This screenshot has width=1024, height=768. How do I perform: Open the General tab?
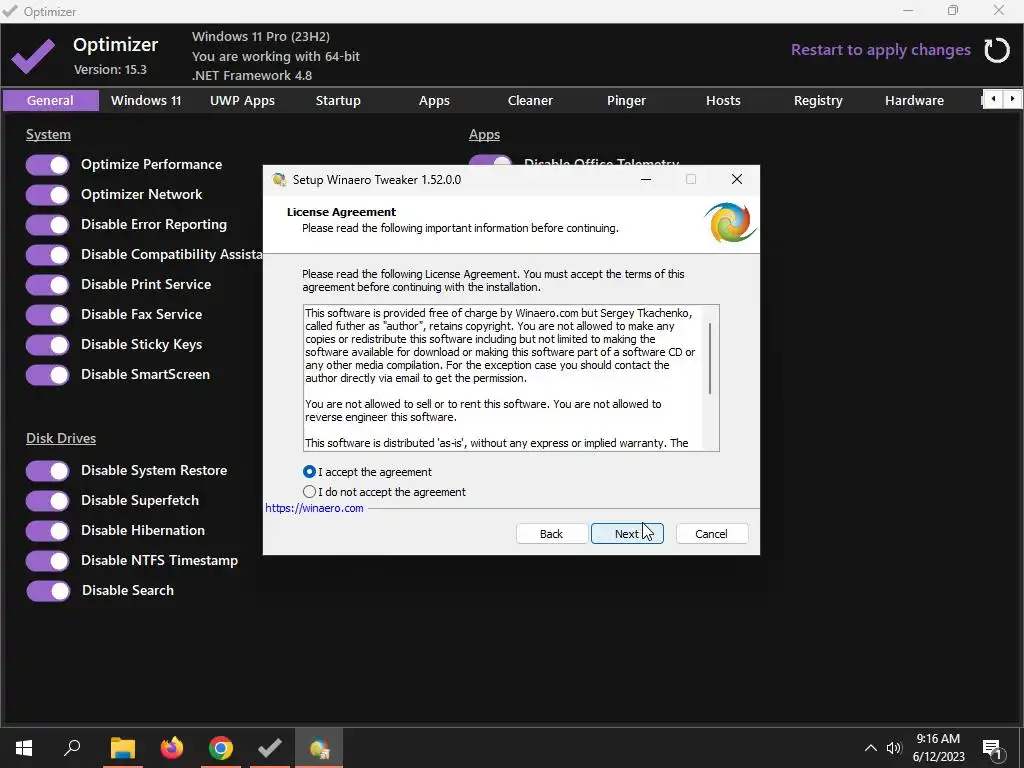pyautogui.click(x=50, y=101)
